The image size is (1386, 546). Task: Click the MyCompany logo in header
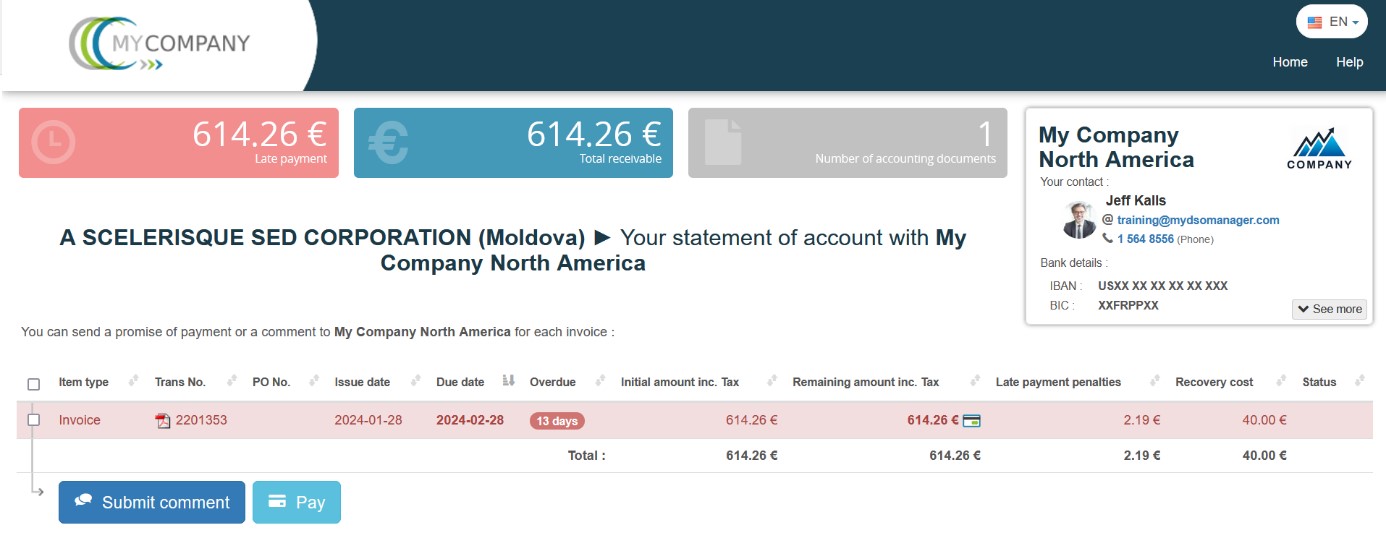[160, 44]
